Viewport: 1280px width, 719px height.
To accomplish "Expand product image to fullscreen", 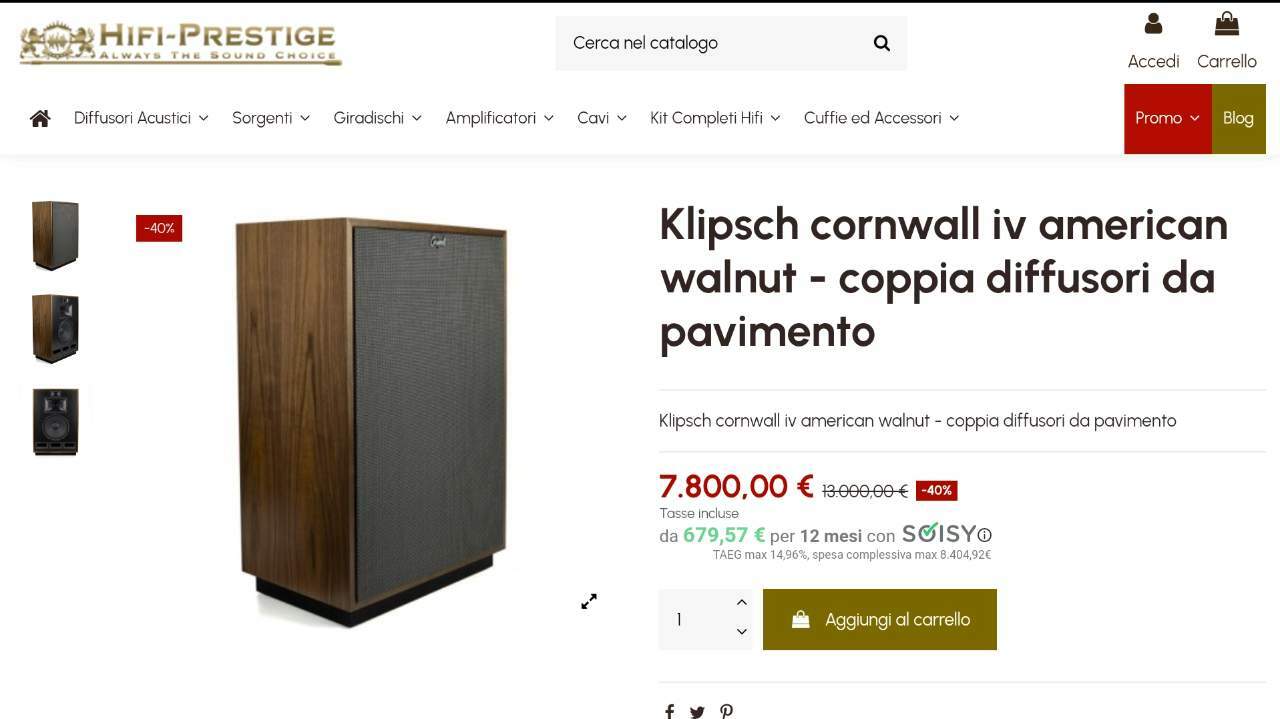I will (x=589, y=601).
